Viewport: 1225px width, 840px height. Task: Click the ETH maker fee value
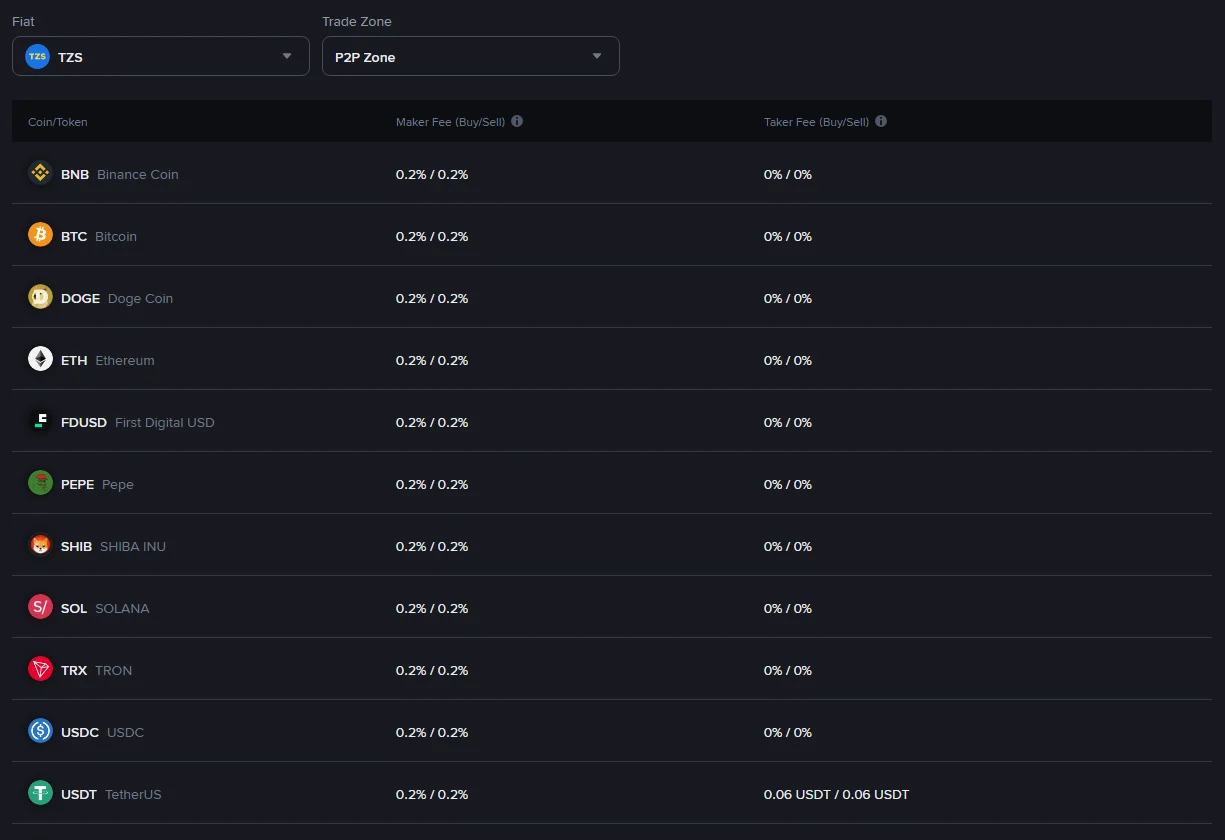432,360
